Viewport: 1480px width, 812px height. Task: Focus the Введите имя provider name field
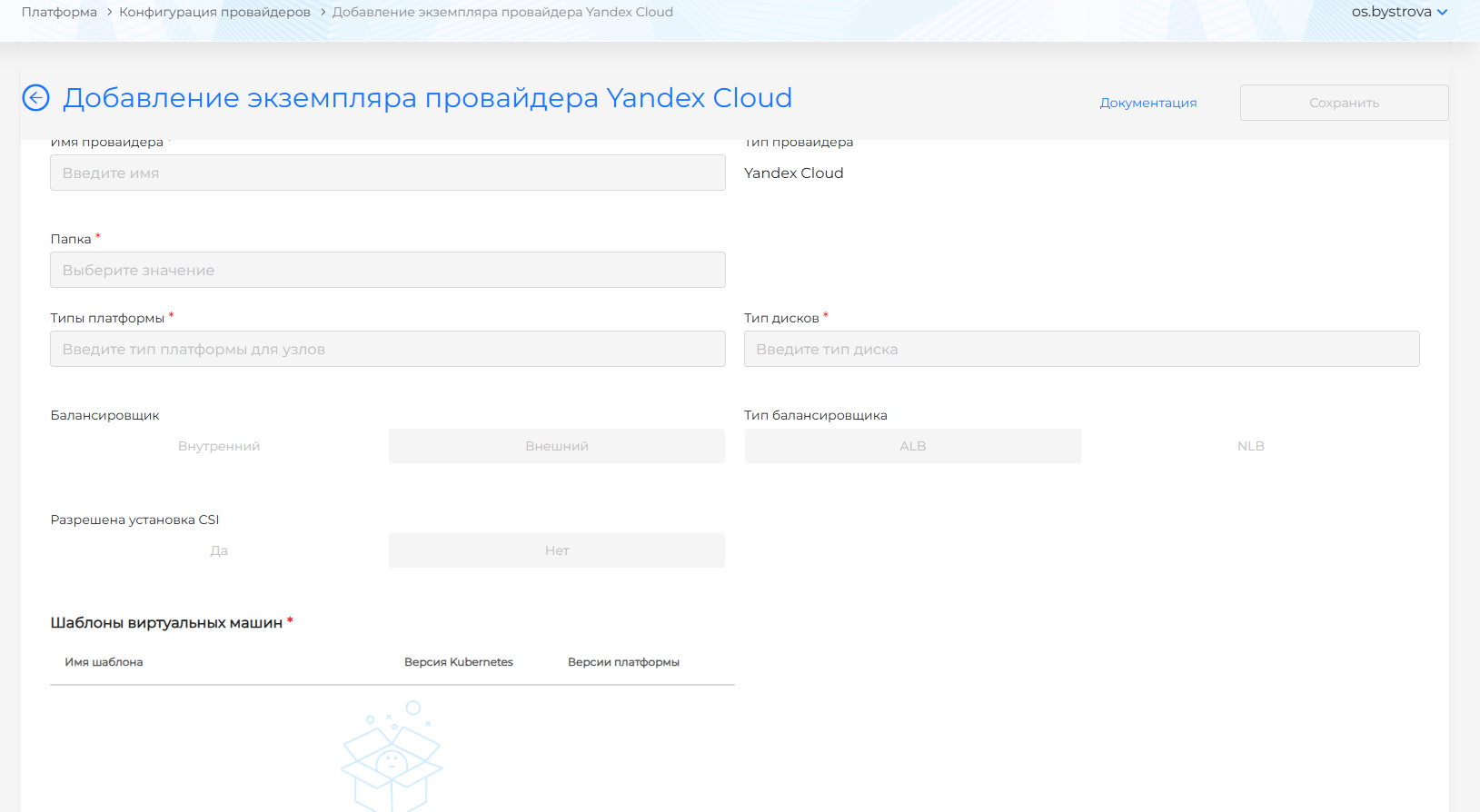388,173
